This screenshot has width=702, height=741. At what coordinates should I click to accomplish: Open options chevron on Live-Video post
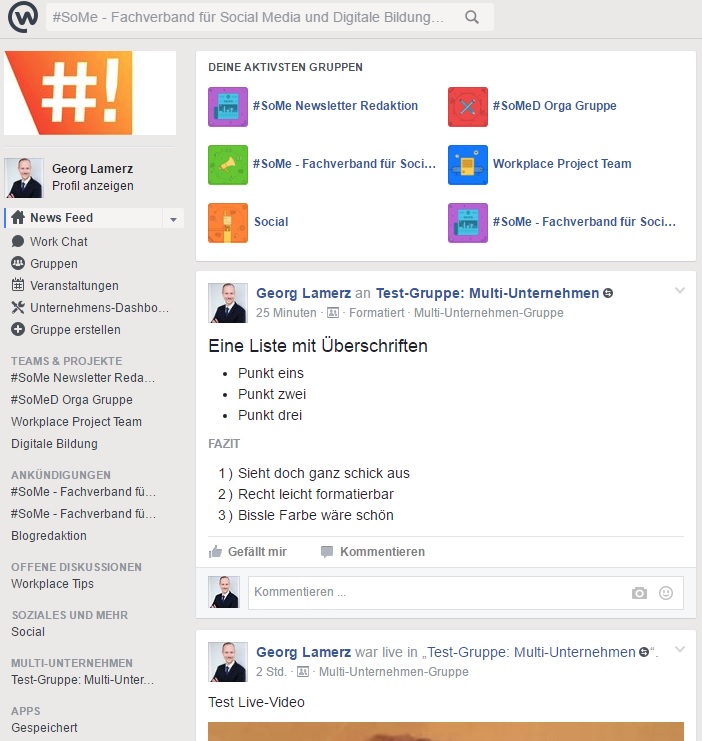(x=680, y=651)
